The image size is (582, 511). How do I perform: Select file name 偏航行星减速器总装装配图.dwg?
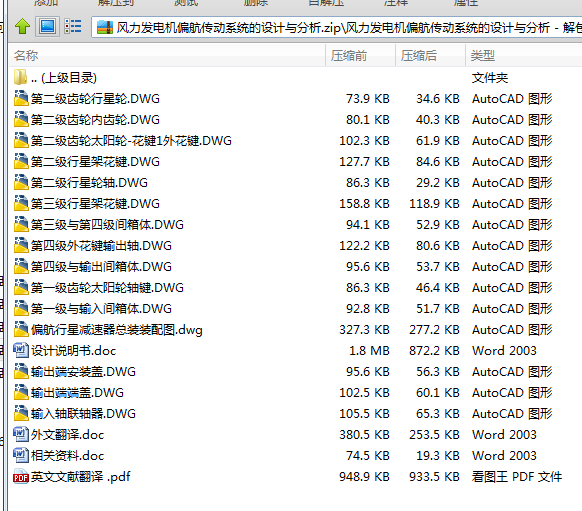click(117, 330)
